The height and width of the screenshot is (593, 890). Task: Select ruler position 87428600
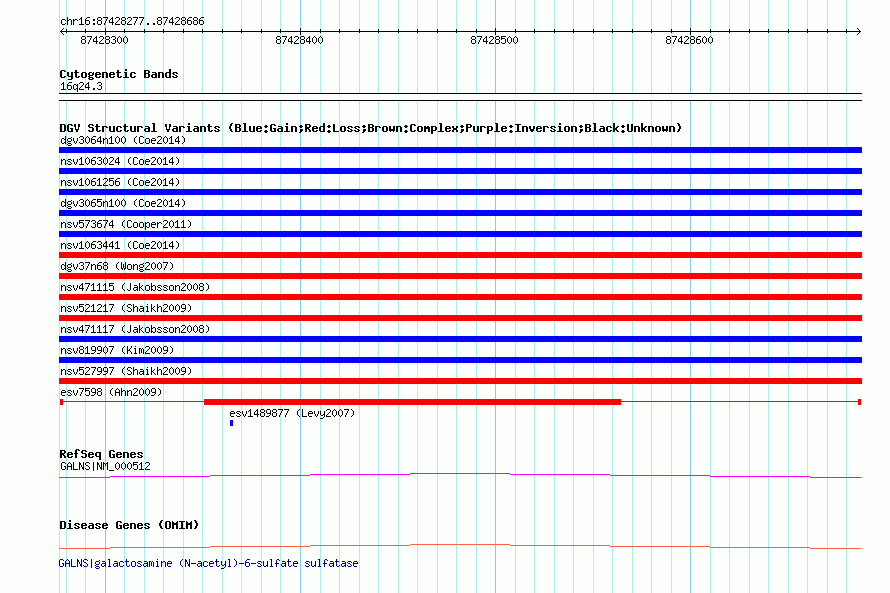point(689,40)
